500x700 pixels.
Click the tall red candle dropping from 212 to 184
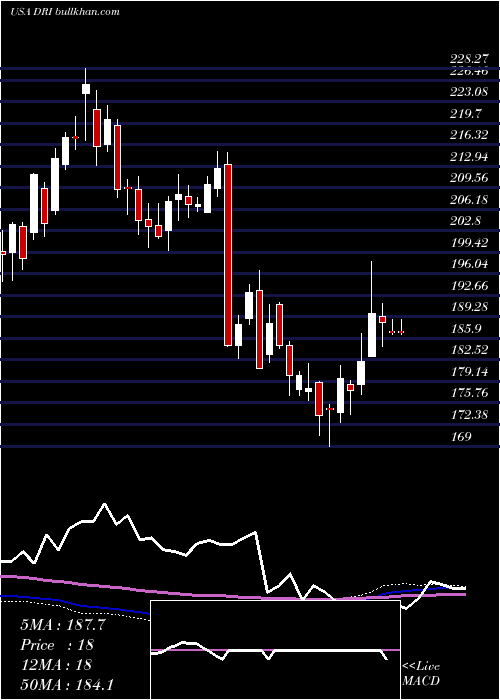point(228,255)
